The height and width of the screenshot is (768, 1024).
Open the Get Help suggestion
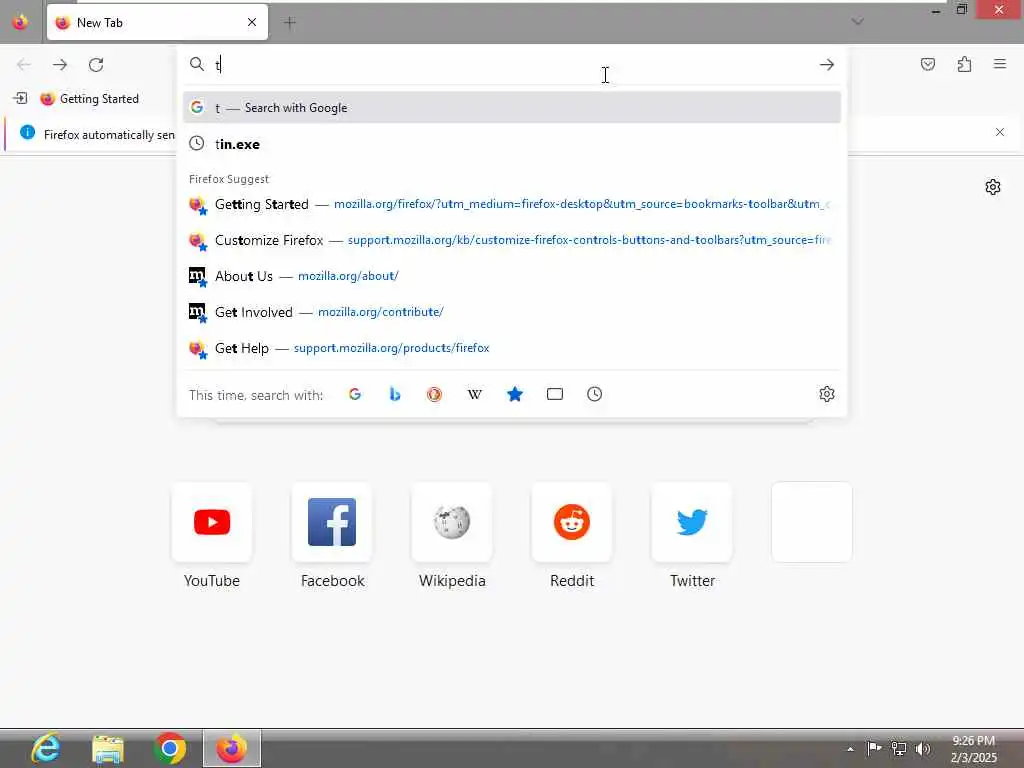tap(512, 348)
